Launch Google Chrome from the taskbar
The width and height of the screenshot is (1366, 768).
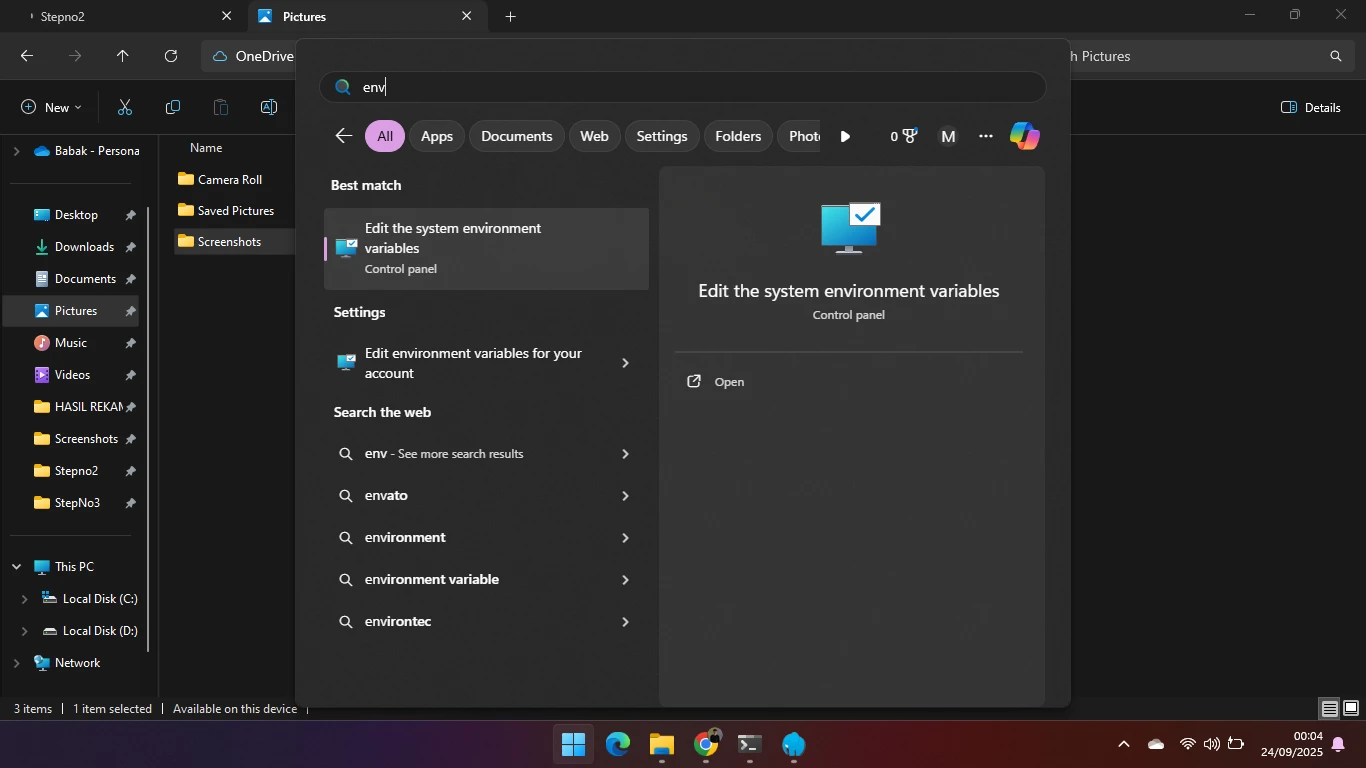coord(706,745)
